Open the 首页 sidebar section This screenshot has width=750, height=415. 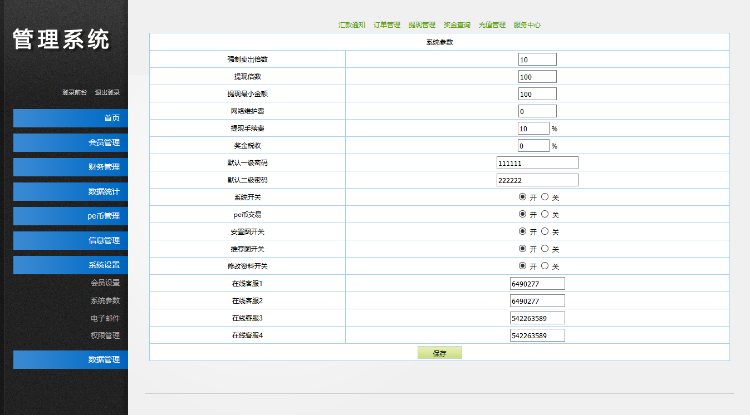coord(70,118)
